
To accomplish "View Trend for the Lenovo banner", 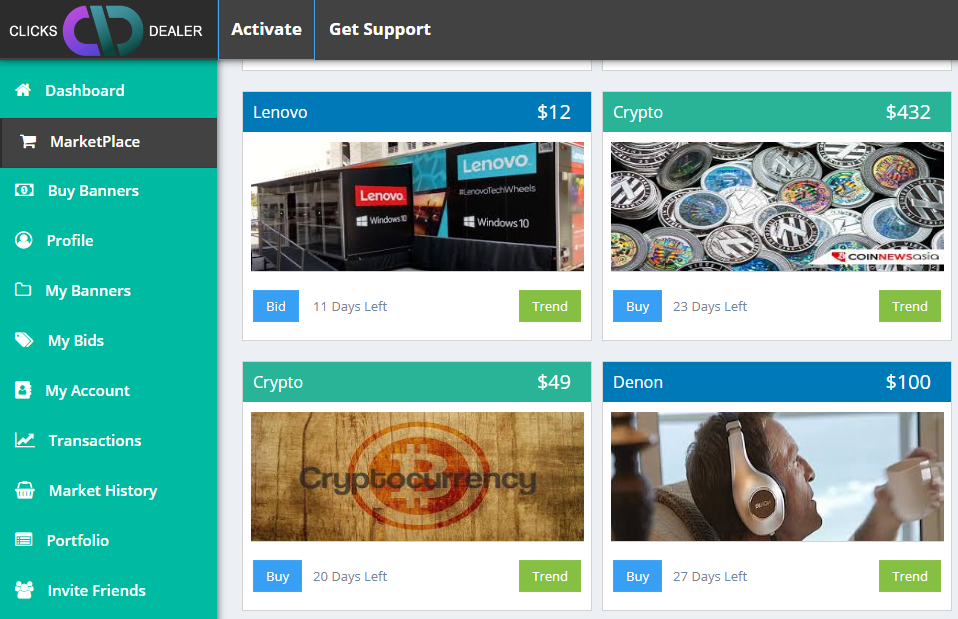I will pyautogui.click(x=550, y=306).
